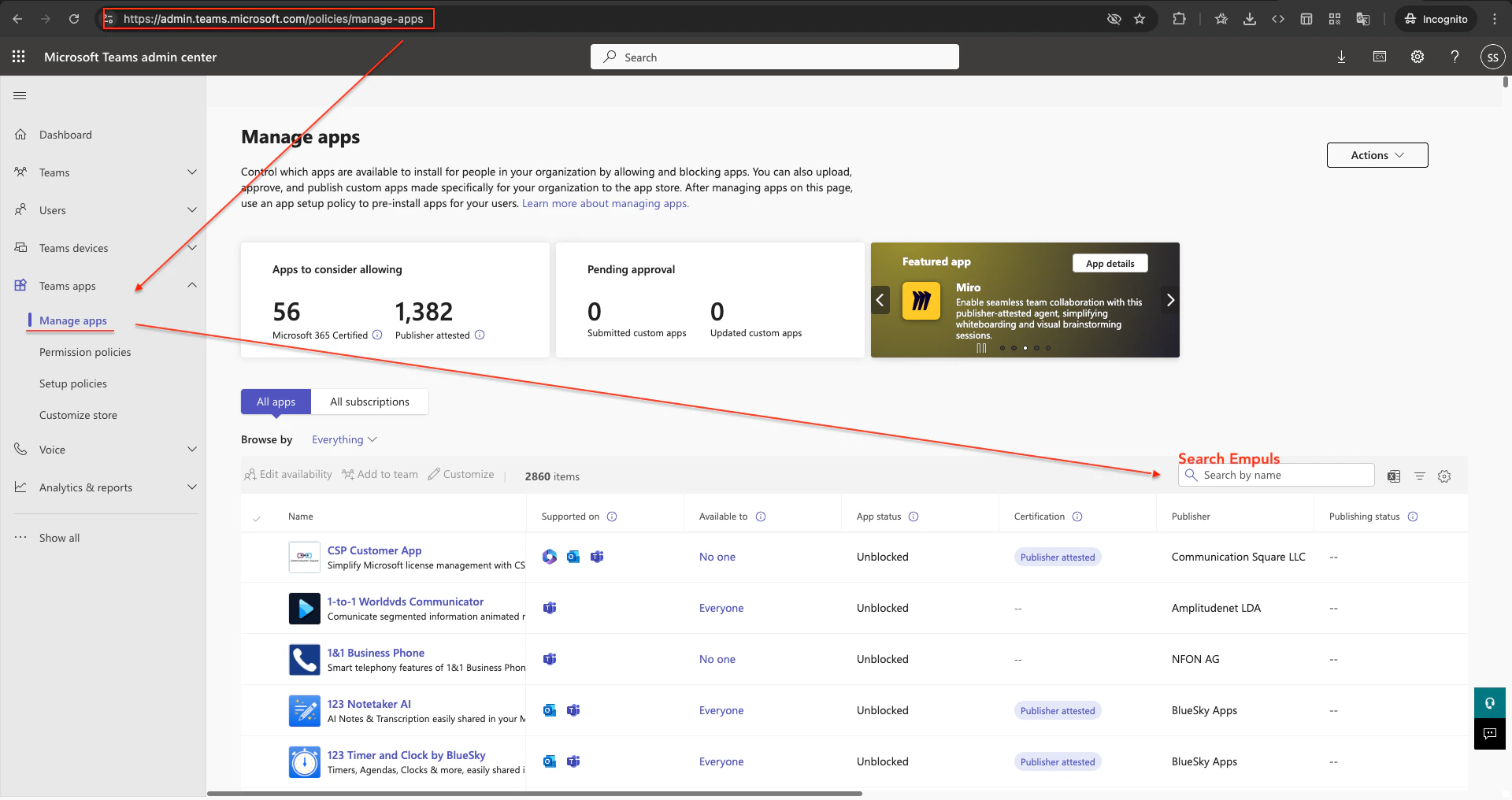Show previous featured app in carousel

coord(880,300)
